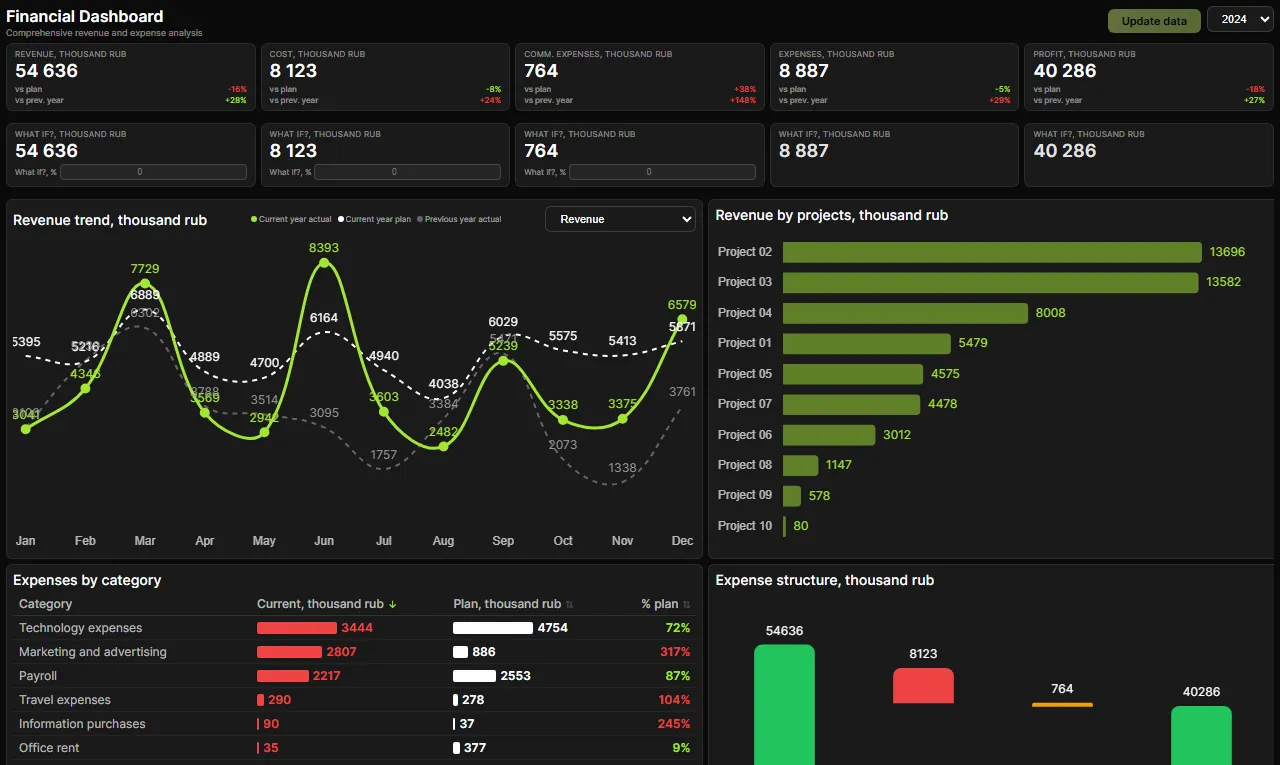Select the 'Category' column header

coord(46,604)
